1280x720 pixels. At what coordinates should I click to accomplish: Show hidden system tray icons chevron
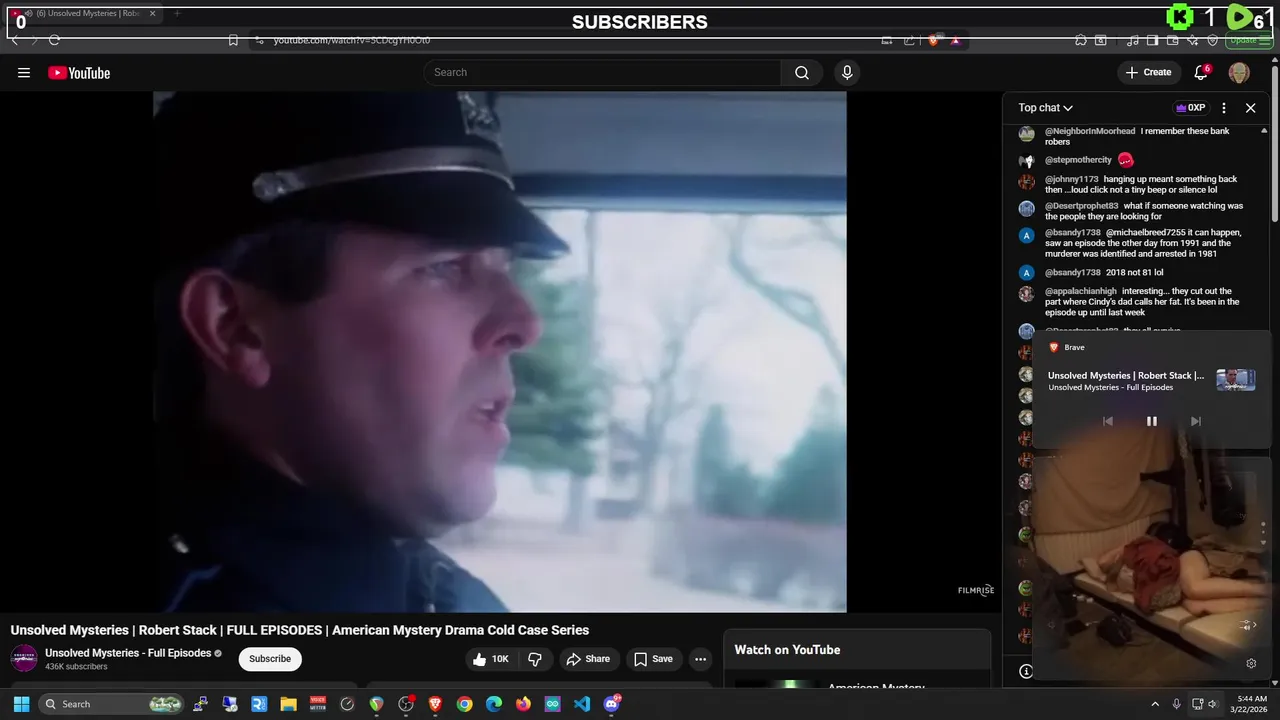pyautogui.click(x=1155, y=704)
